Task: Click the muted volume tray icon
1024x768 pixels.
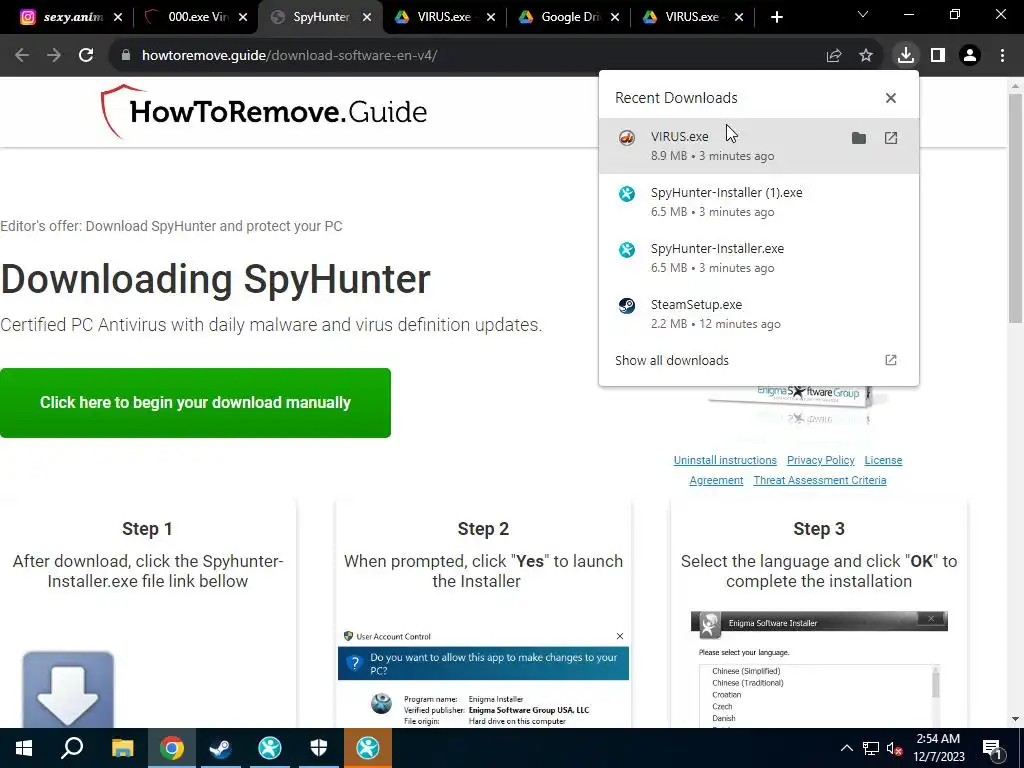Action: [x=895, y=748]
